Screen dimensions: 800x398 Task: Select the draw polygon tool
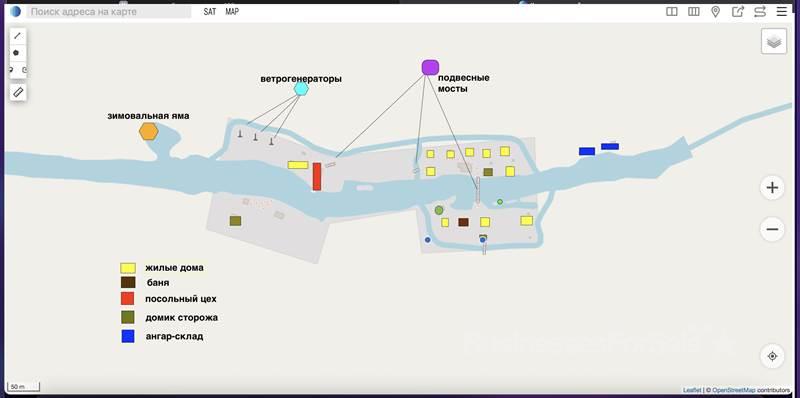click(x=16, y=53)
